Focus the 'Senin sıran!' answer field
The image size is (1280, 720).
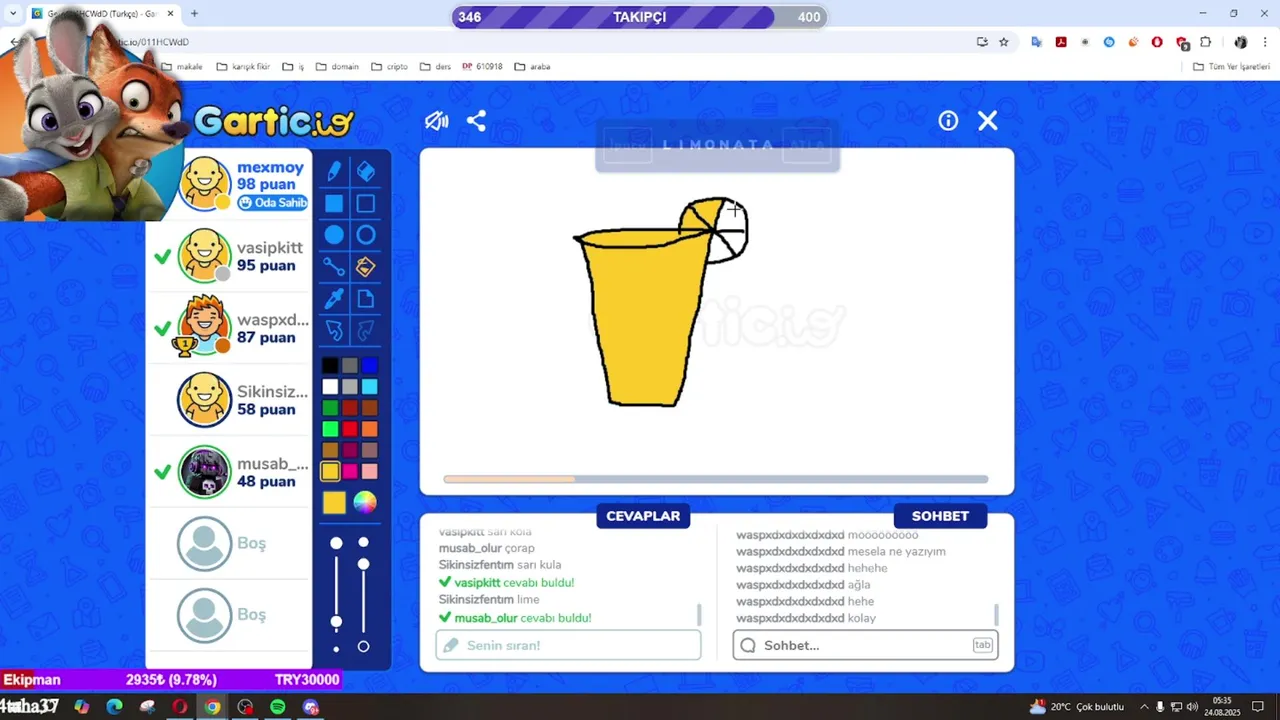click(x=568, y=645)
